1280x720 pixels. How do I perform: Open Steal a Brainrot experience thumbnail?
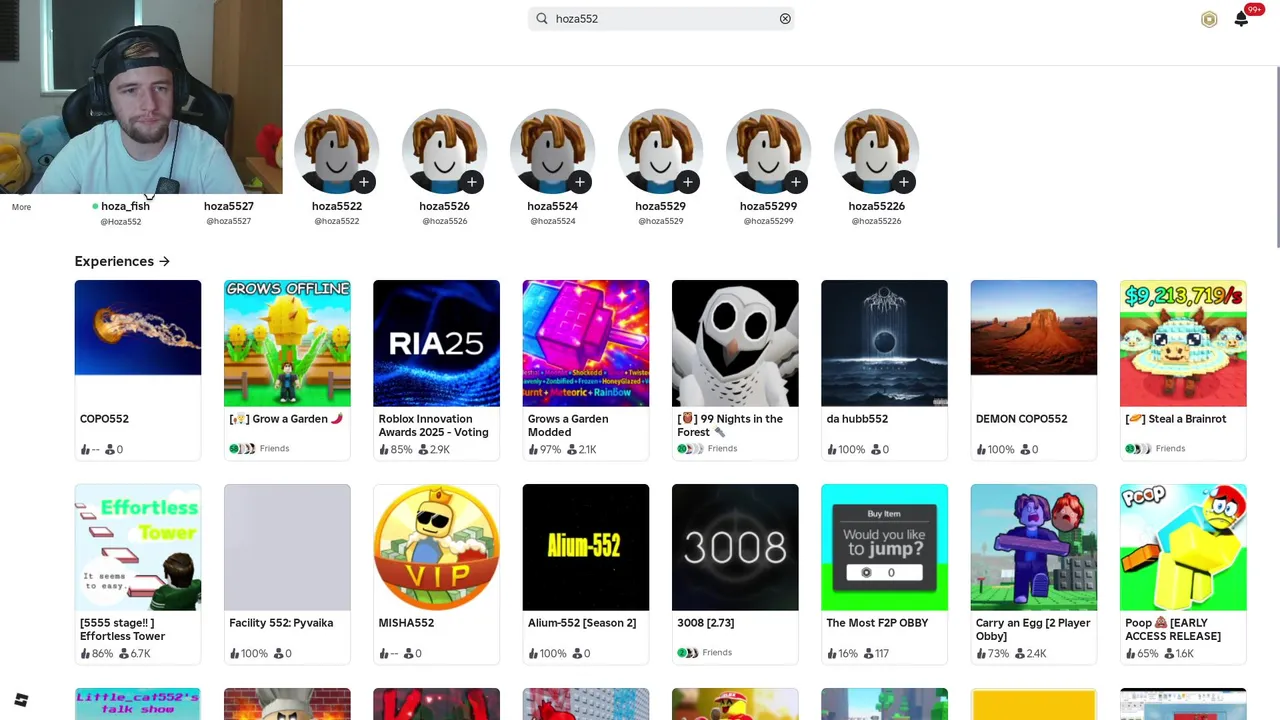tap(1183, 343)
